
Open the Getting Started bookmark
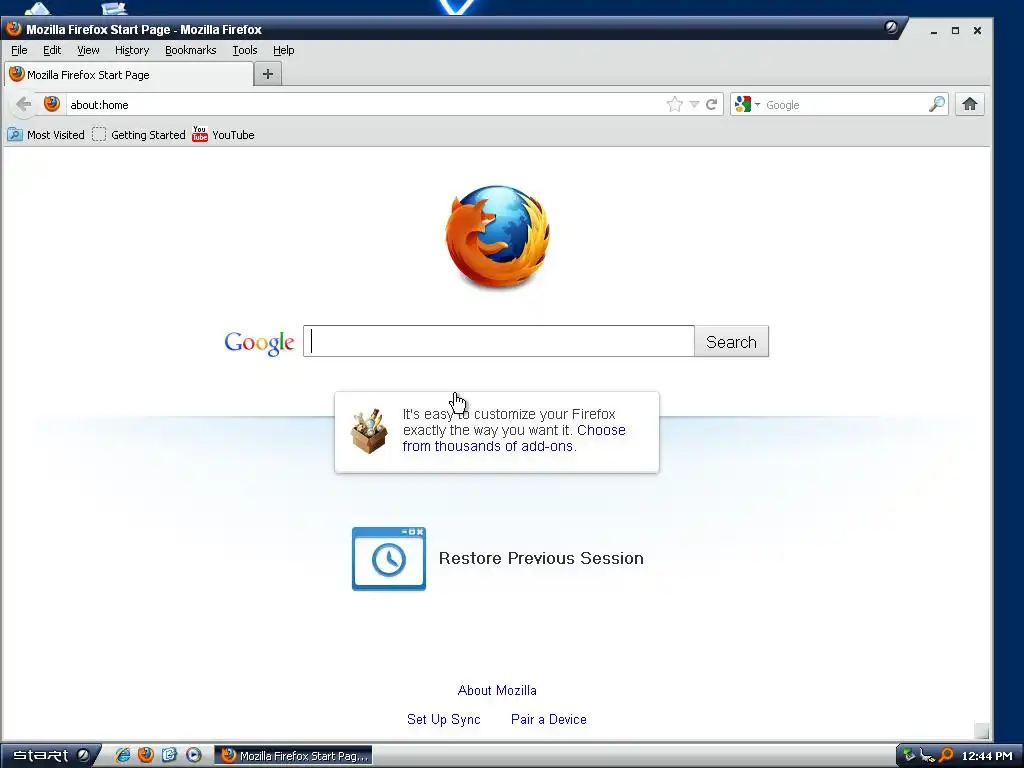pos(139,135)
